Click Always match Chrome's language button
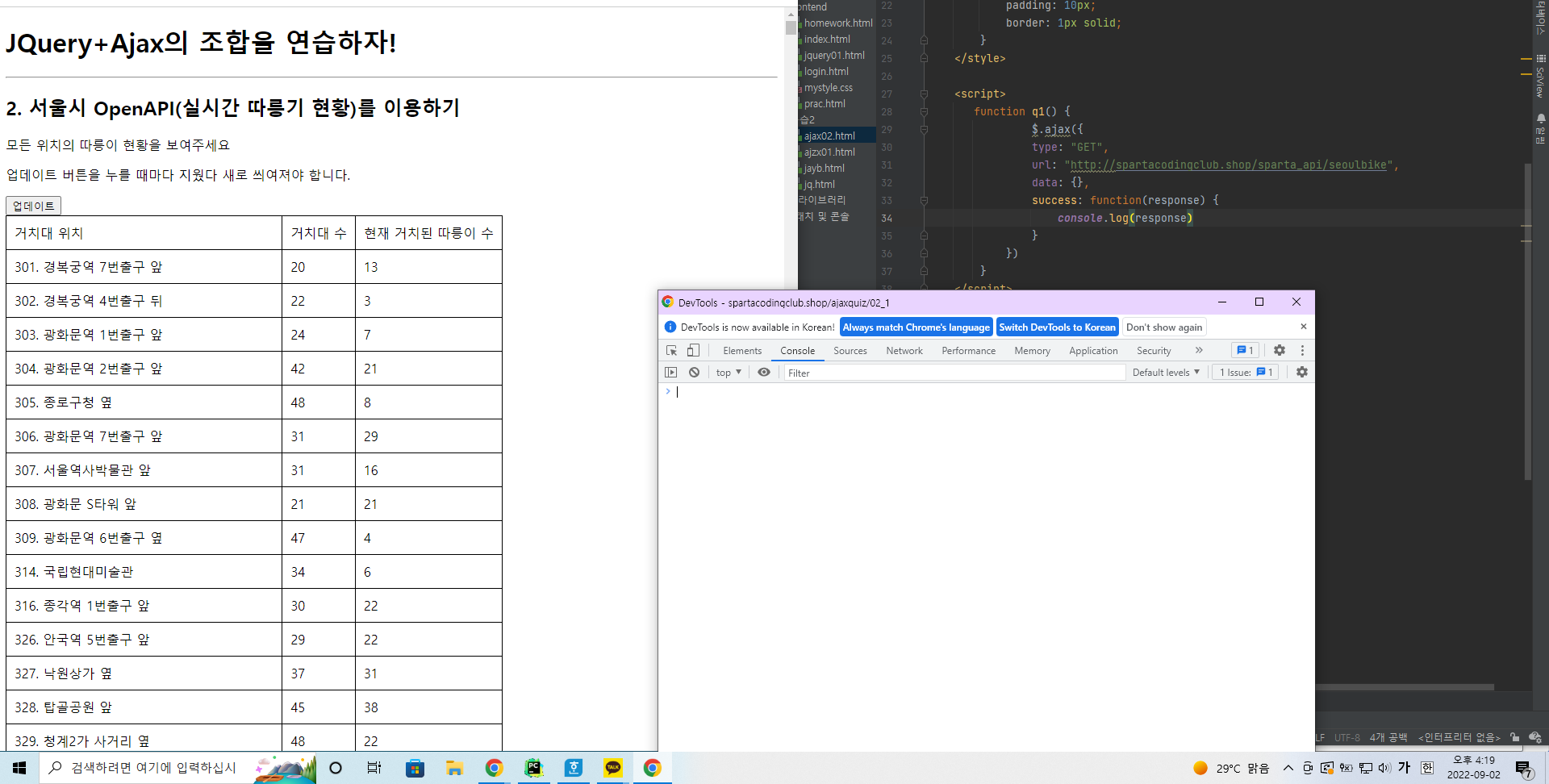The height and width of the screenshot is (784, 1549). click(x=916, y=327)
